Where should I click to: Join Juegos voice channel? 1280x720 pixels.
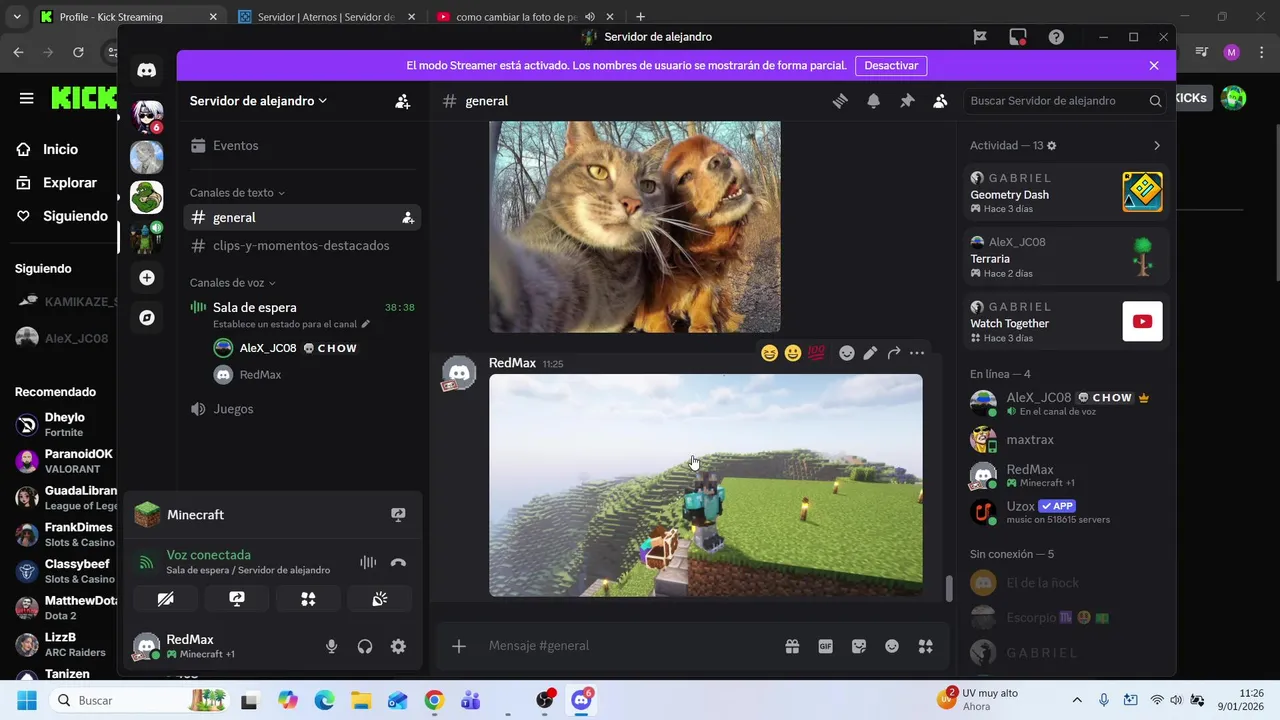[302, 409]
